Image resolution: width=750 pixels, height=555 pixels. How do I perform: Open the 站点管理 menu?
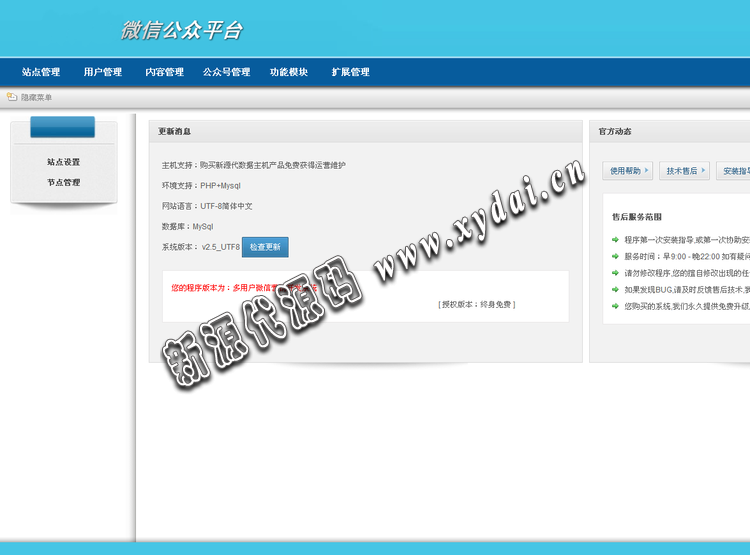point(41,72)
